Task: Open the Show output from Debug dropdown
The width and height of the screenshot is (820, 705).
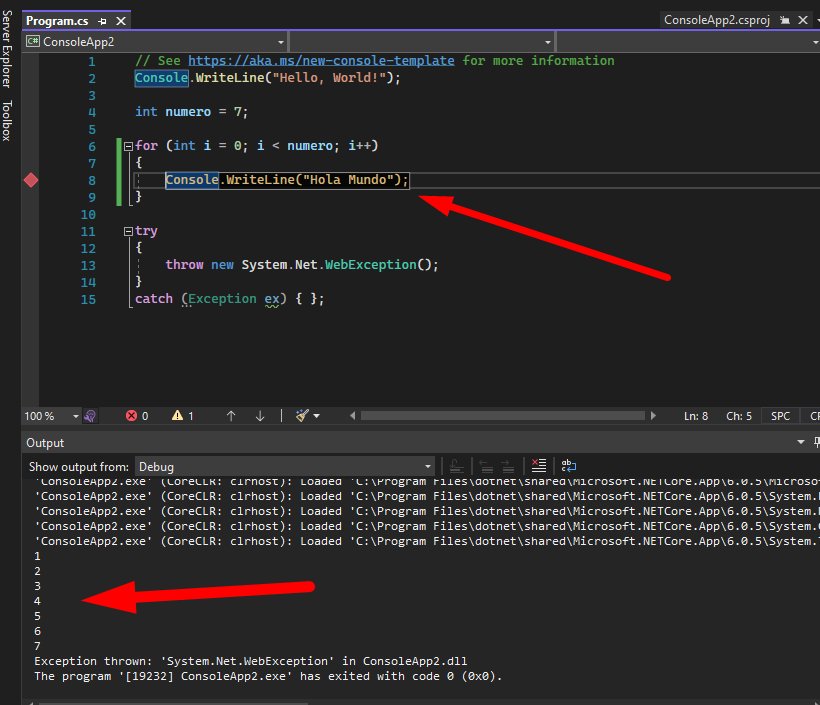Action: [x=428, y=466]
